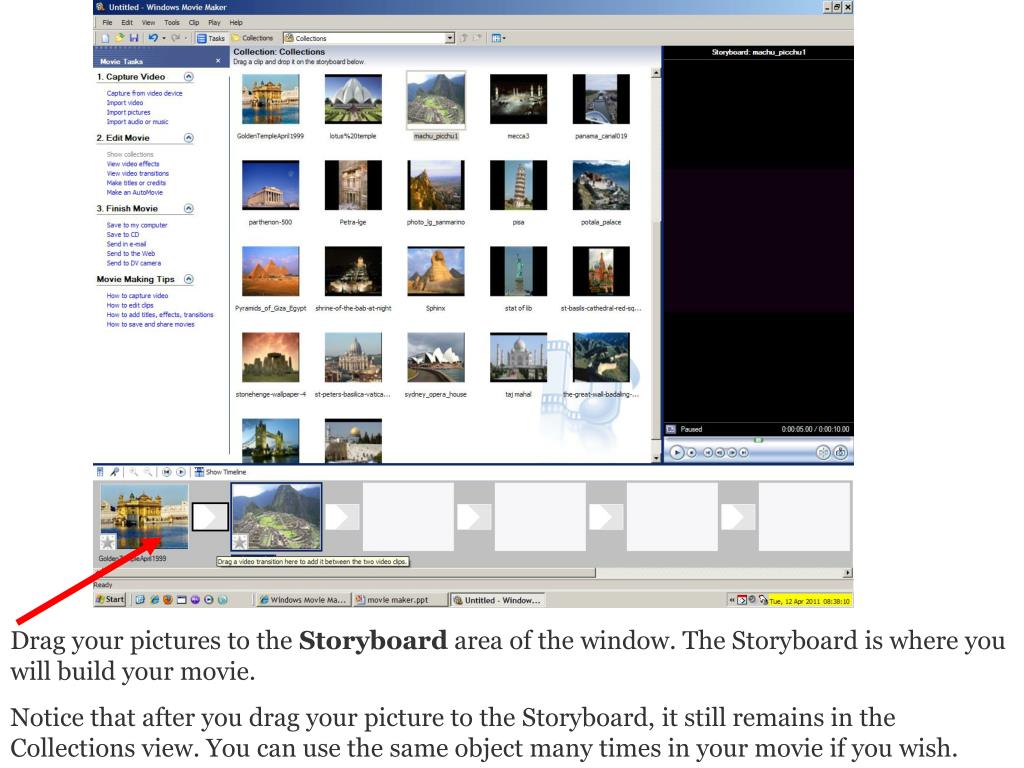Click the Save Project floppy icon
1024x768 pixels.
134,38
